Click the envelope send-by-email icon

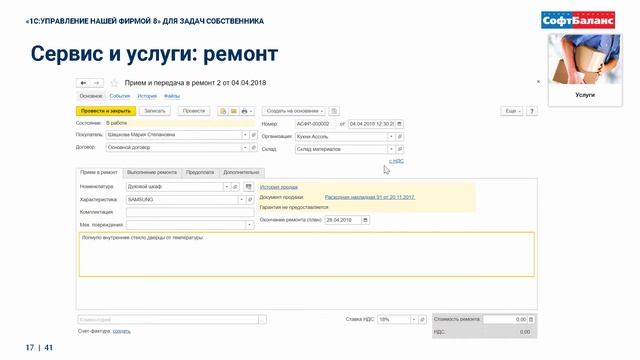click(233, 111)
